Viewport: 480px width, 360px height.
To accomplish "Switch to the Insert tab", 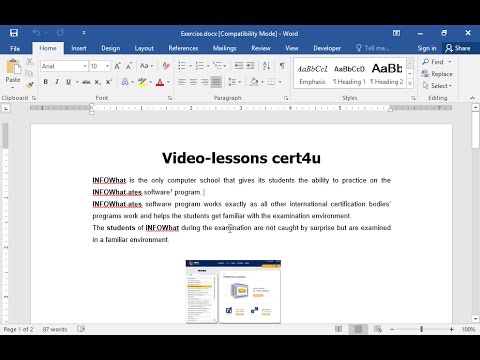I will (x=79, y=48).
